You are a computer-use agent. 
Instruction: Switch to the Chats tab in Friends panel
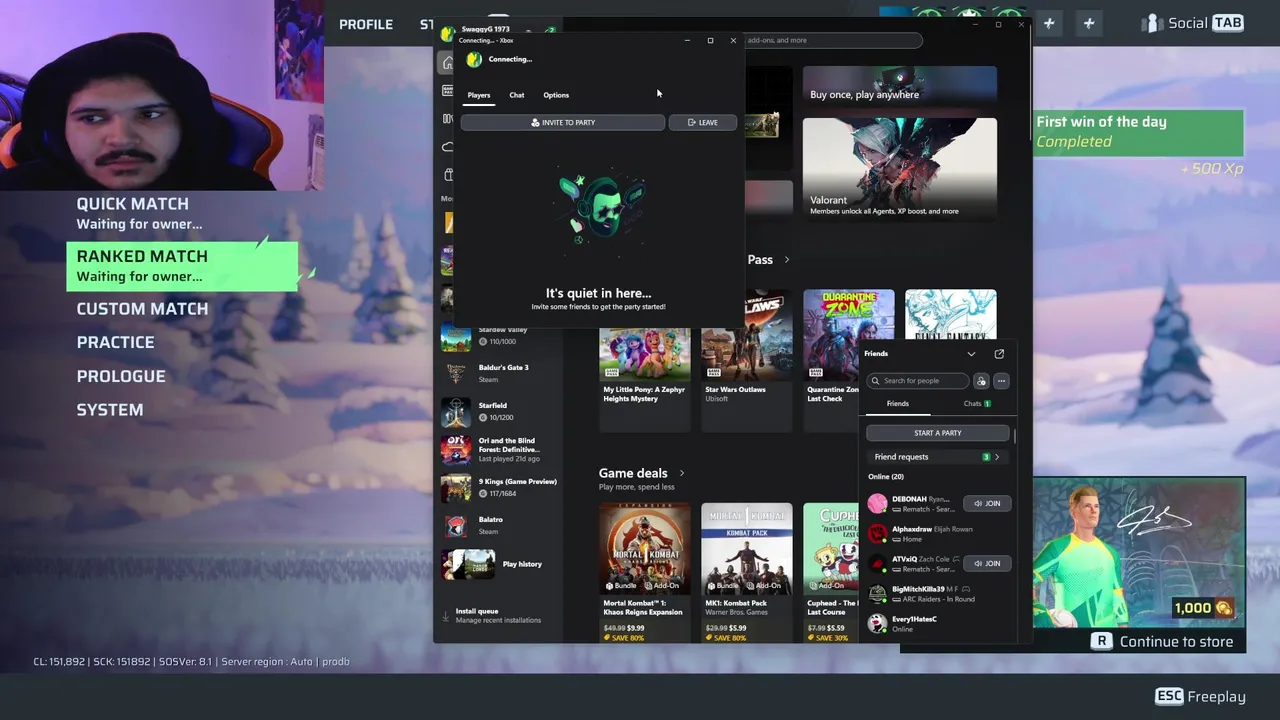(977, 404)
